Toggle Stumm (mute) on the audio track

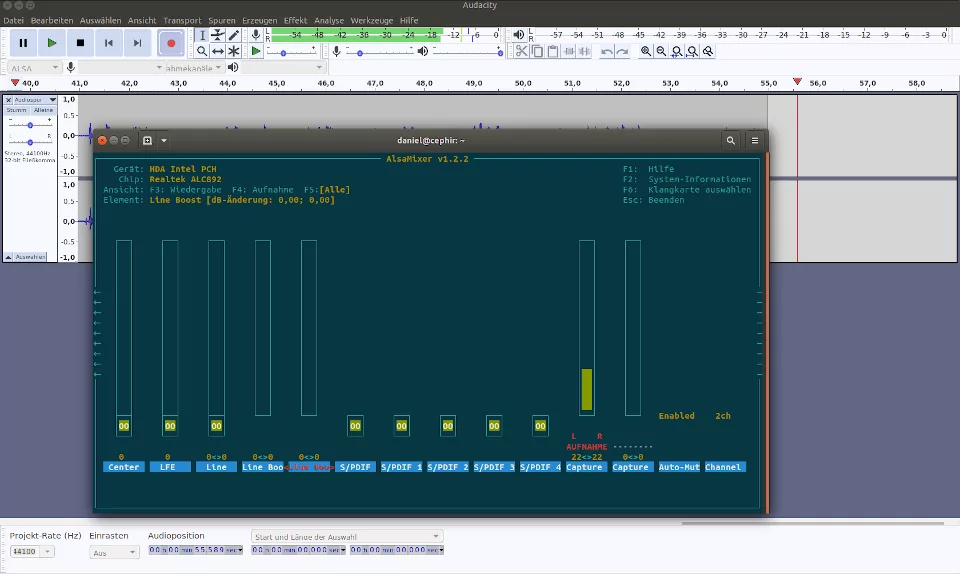tap(17, 110)
